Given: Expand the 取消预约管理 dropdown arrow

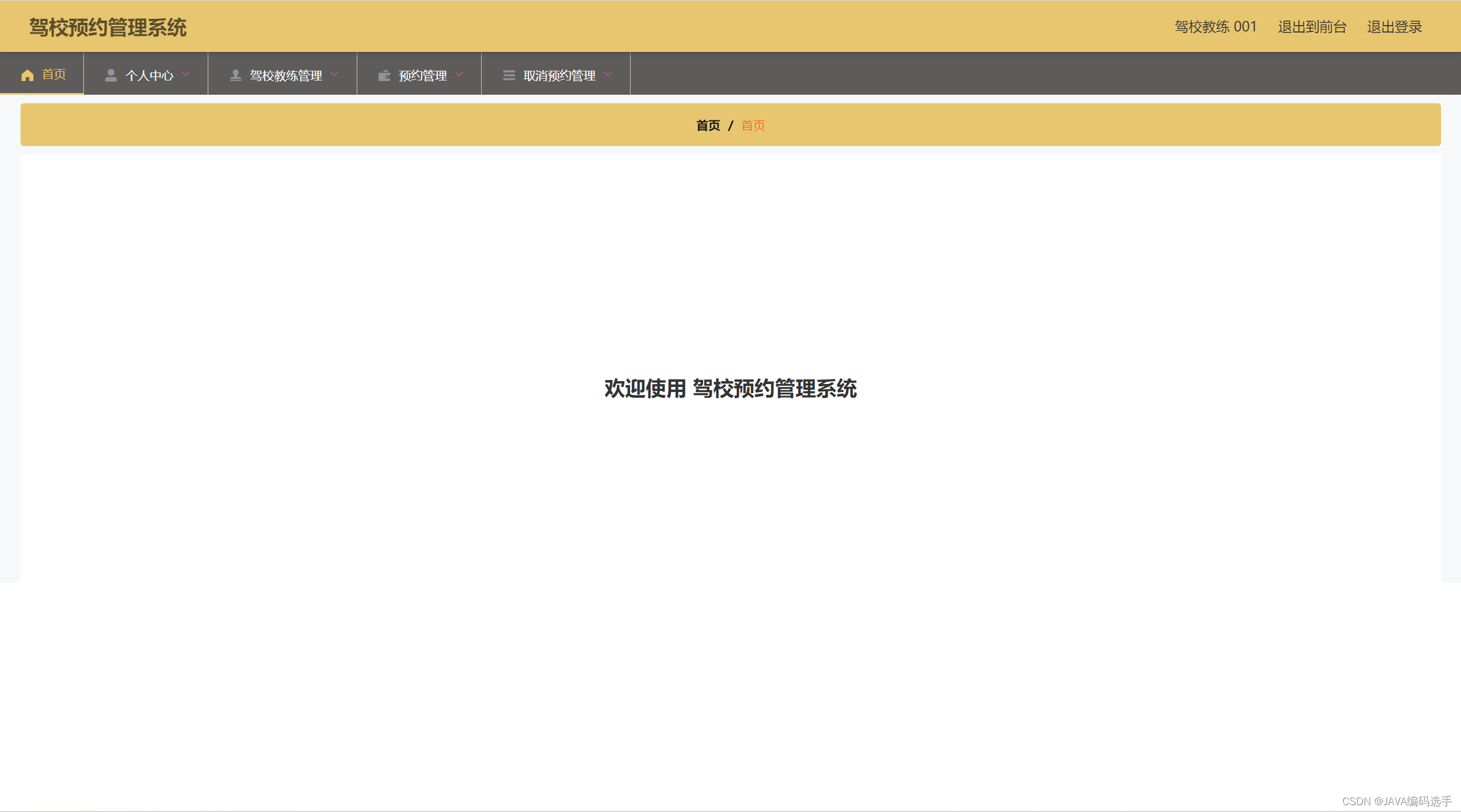Looking at the screenshot, I should (x=608, y=74).
